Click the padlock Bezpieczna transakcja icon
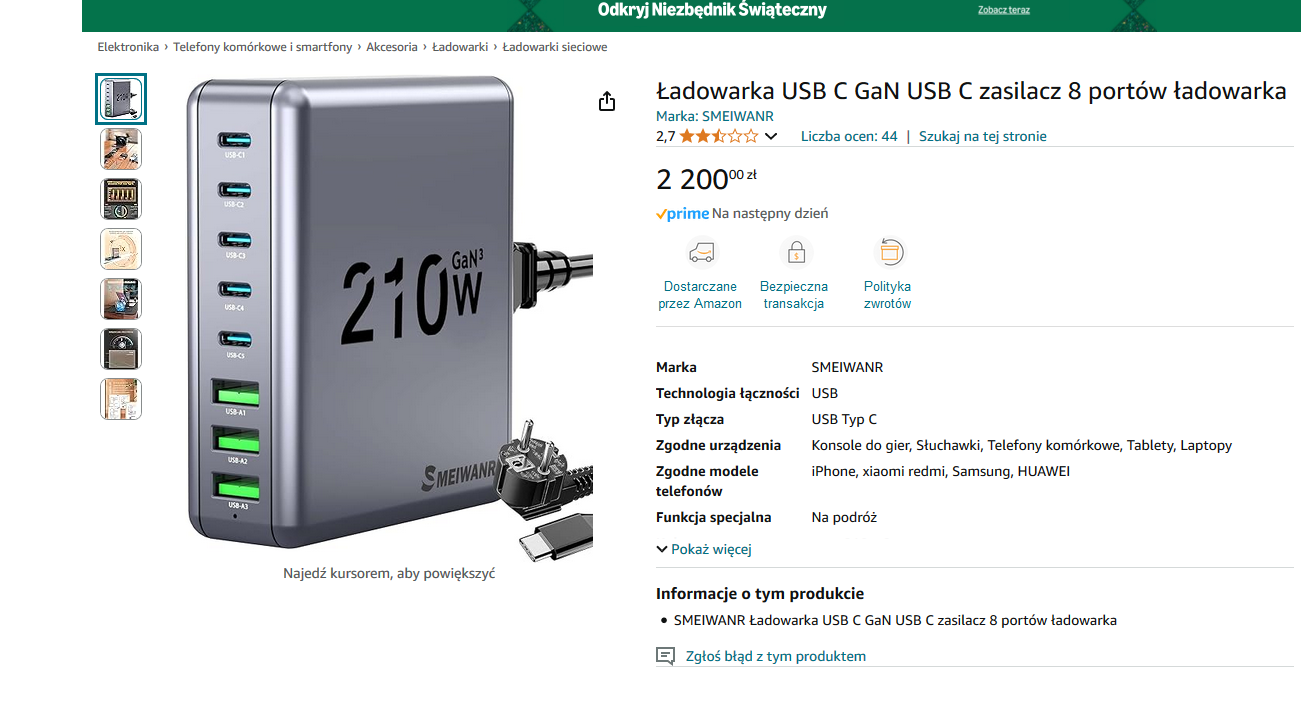Screen dimensions: 1301x702 click(x=796, y=251)
